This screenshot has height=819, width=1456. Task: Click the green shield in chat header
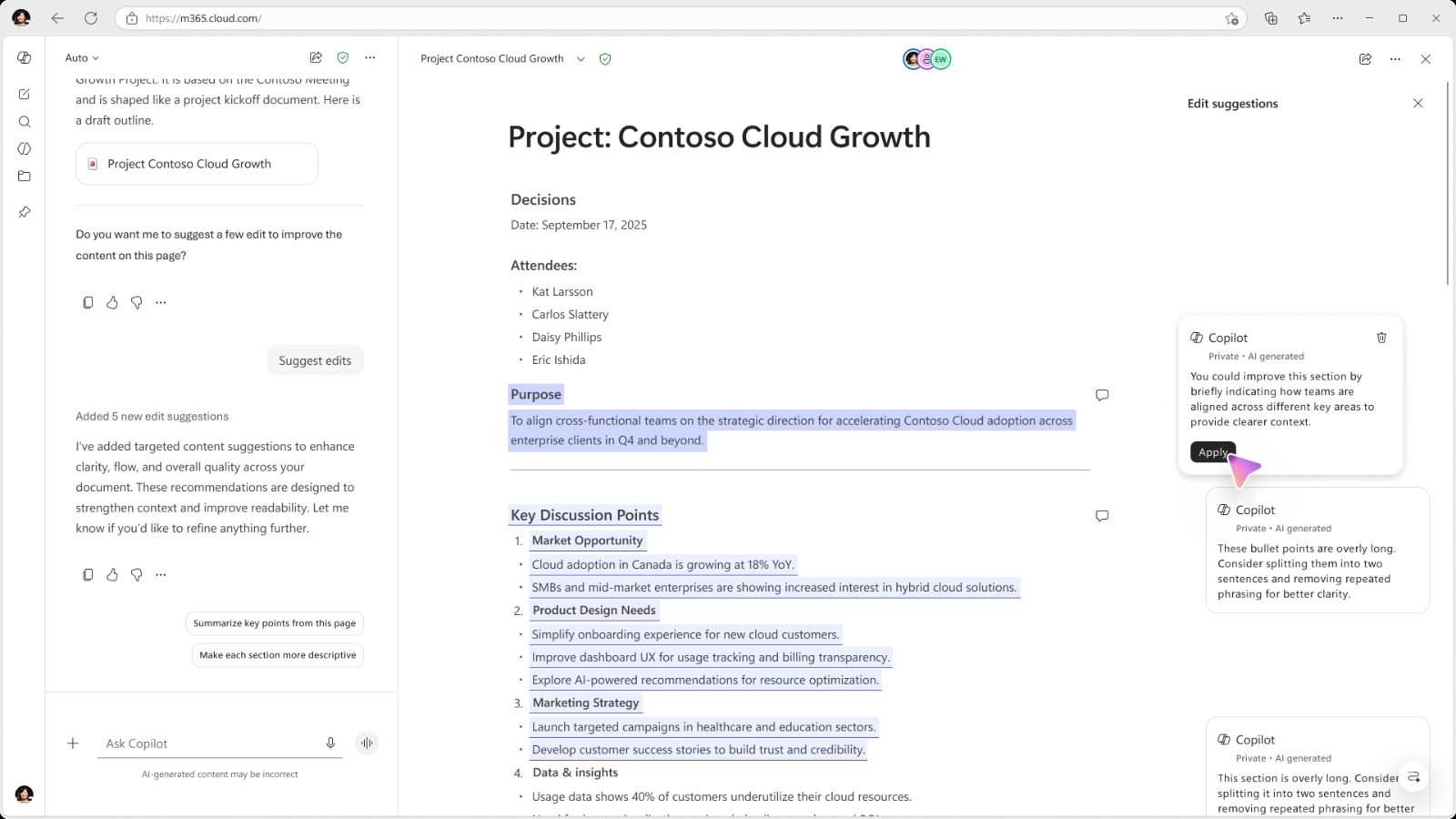(x=343, y=57)
